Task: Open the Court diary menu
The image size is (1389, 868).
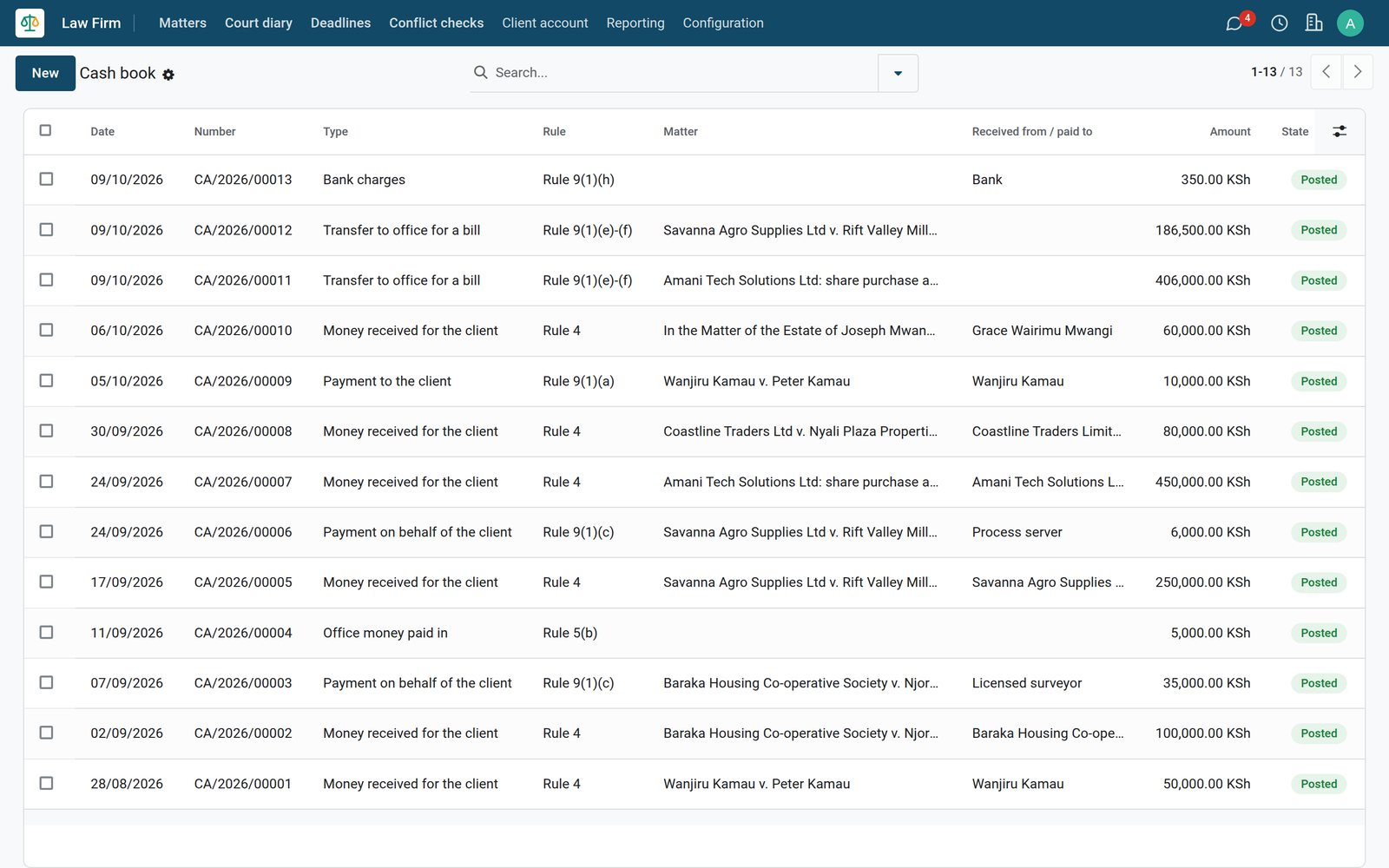Action: pyautogui.click(x=259, y=23)
